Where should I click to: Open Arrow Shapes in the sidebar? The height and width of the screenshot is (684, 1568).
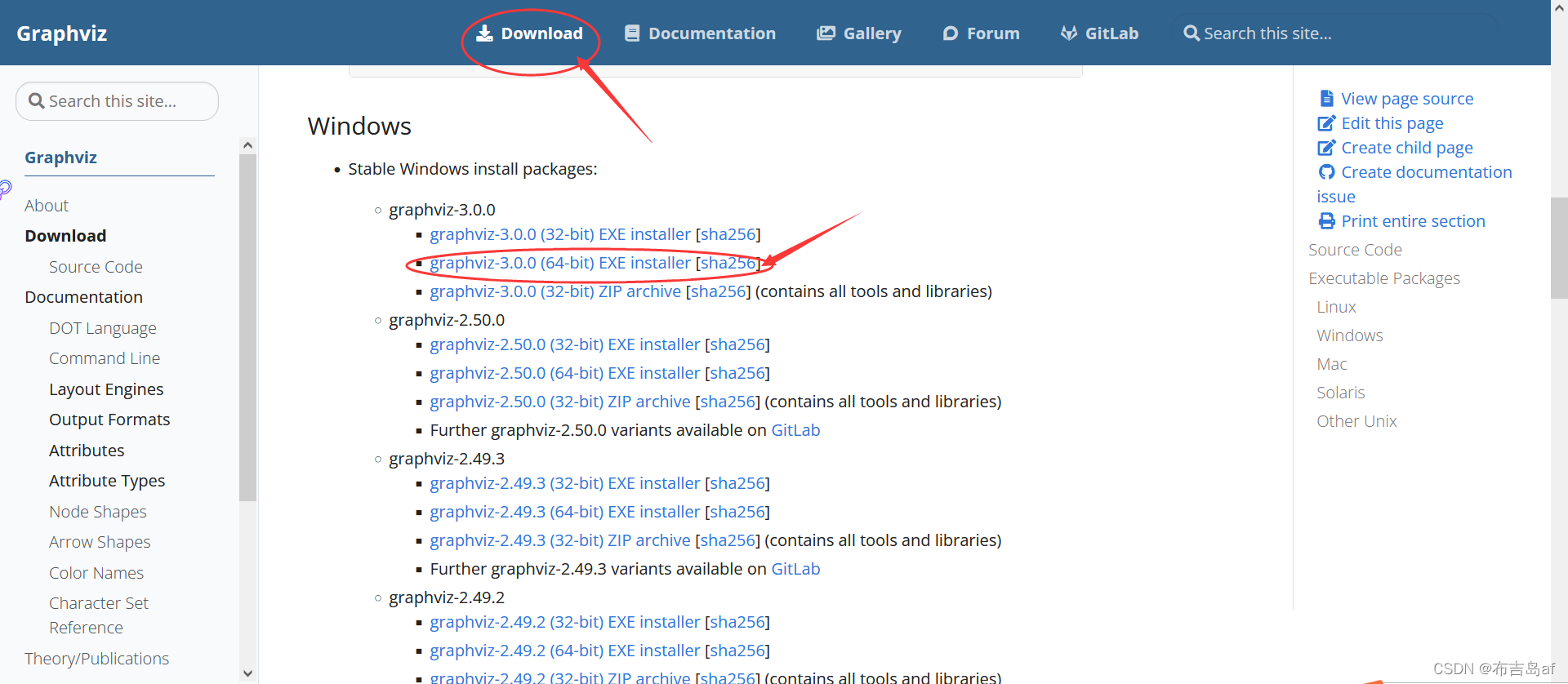click(100, 542)
